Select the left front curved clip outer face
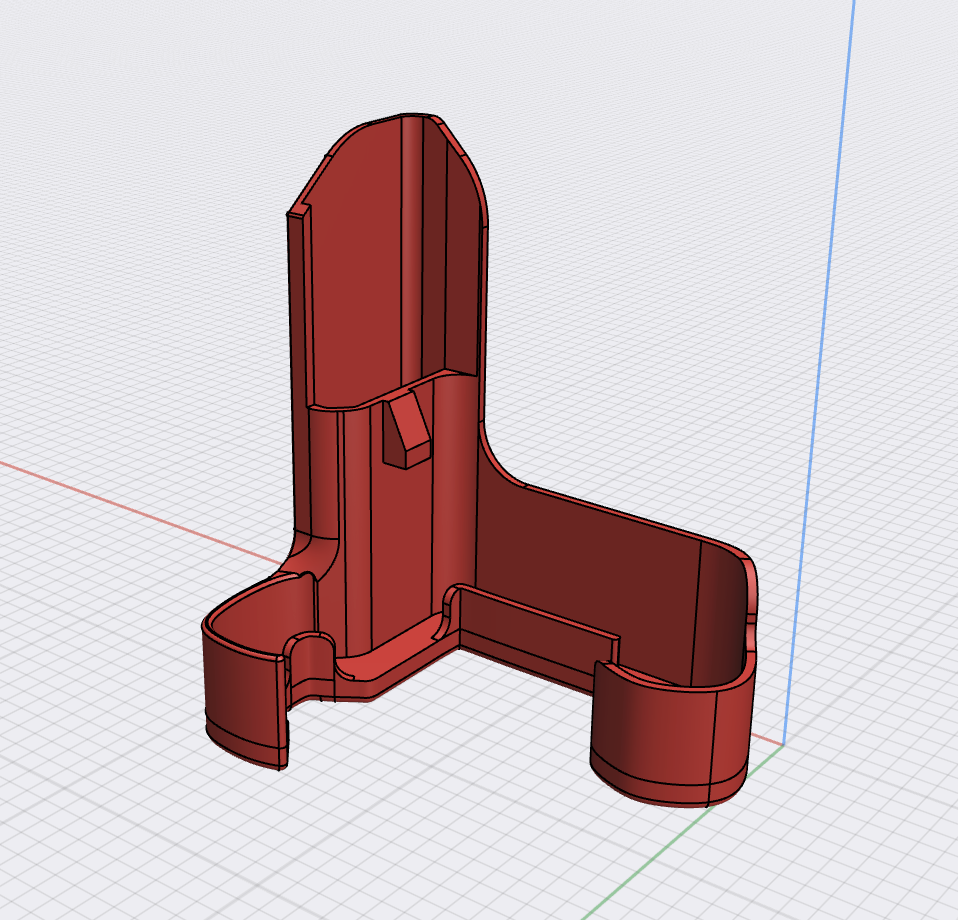 [240, 698]
